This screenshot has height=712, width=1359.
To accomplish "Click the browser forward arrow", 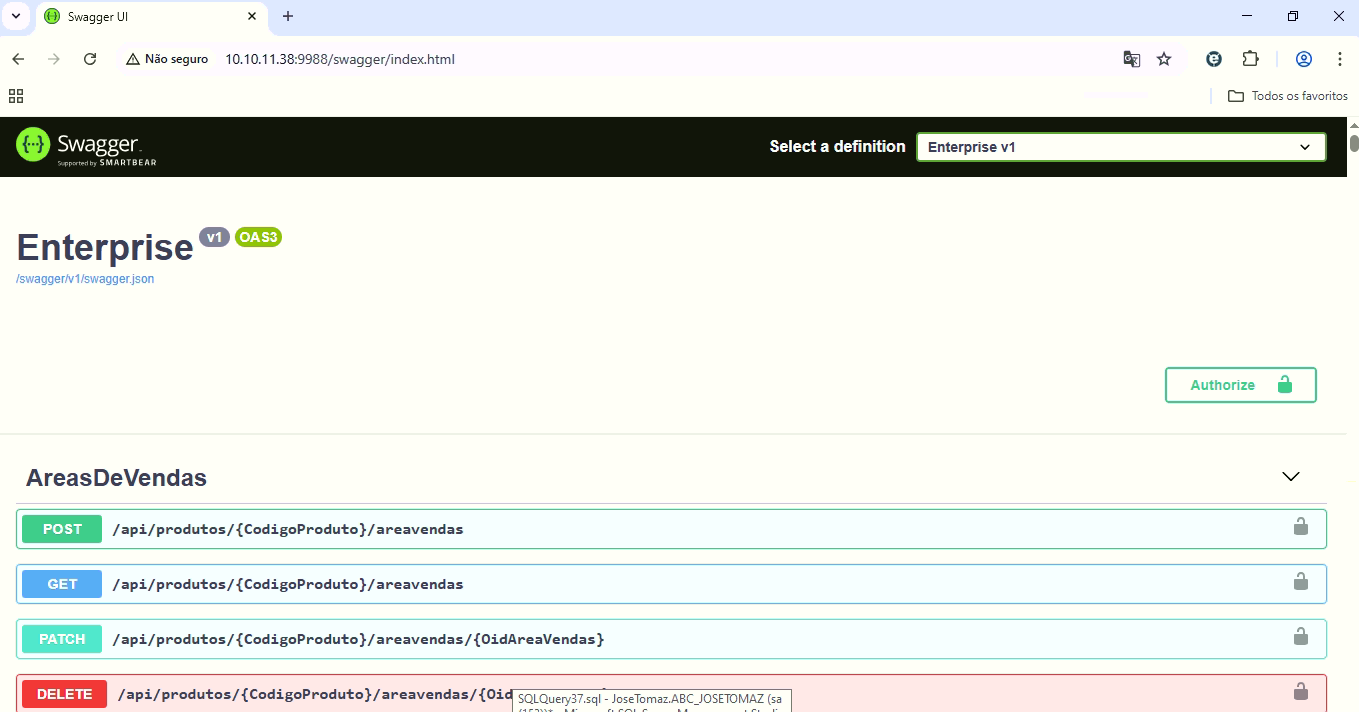I will tap(54, 59).
